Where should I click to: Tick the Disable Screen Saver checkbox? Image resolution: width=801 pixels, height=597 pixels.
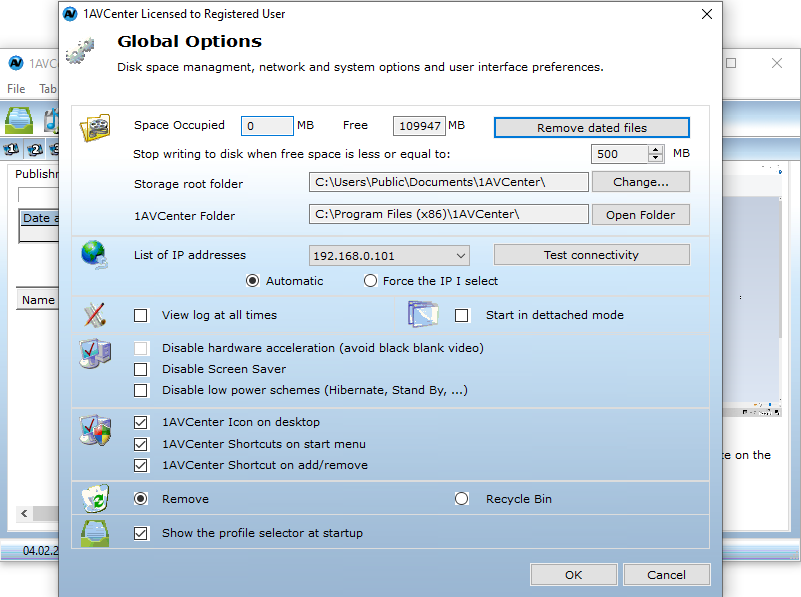coord(140,369)
